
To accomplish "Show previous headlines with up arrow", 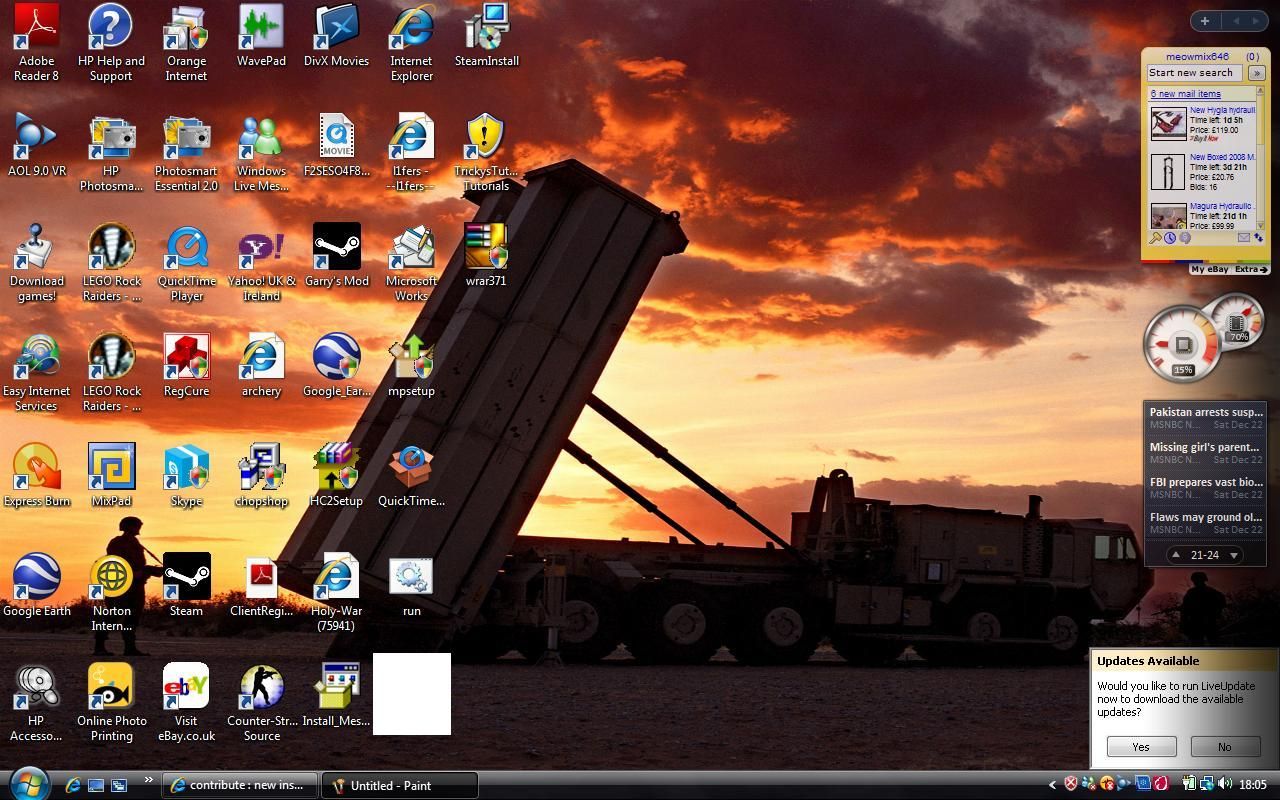I will pyautogui.click(x=1175, y=555).
